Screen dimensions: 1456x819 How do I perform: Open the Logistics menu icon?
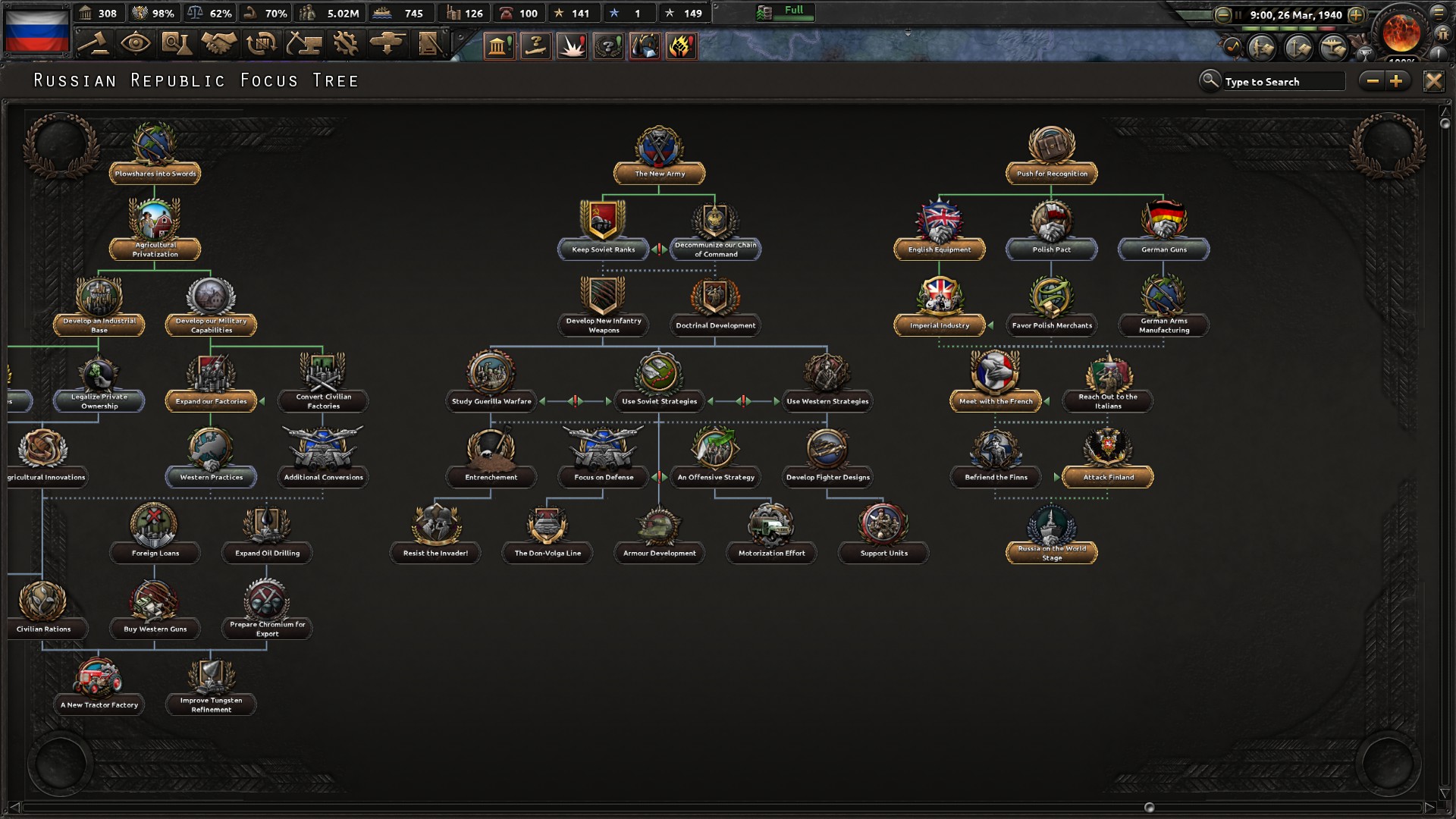click(x=430, y=44)
